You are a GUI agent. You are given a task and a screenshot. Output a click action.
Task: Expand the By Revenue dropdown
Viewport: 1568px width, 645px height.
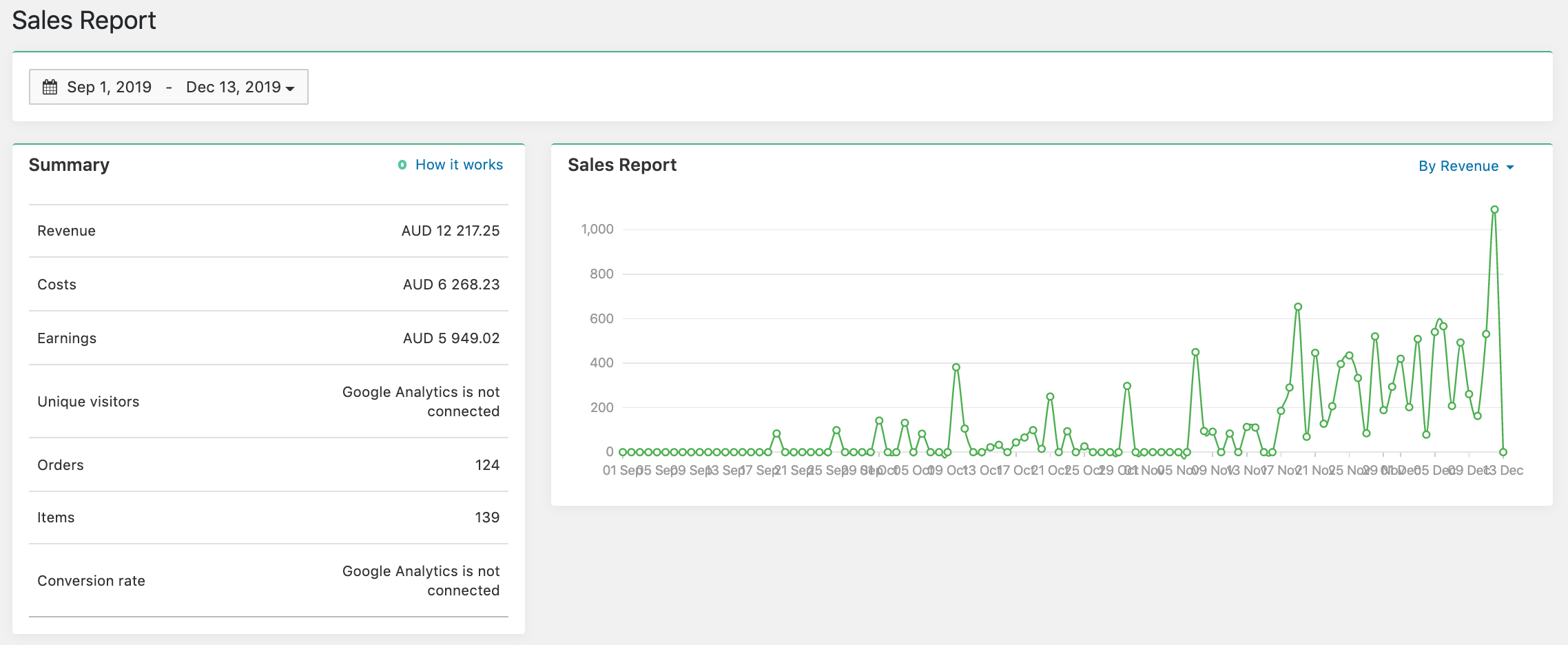tap(1465, 166)
